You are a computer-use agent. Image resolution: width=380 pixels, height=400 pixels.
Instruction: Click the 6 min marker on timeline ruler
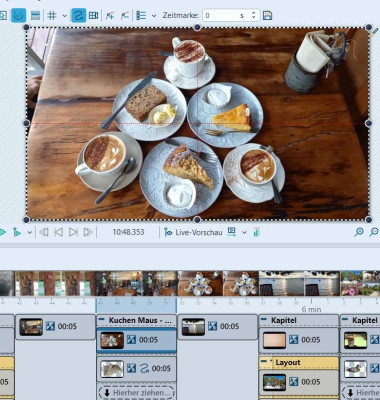pos(311,309)
